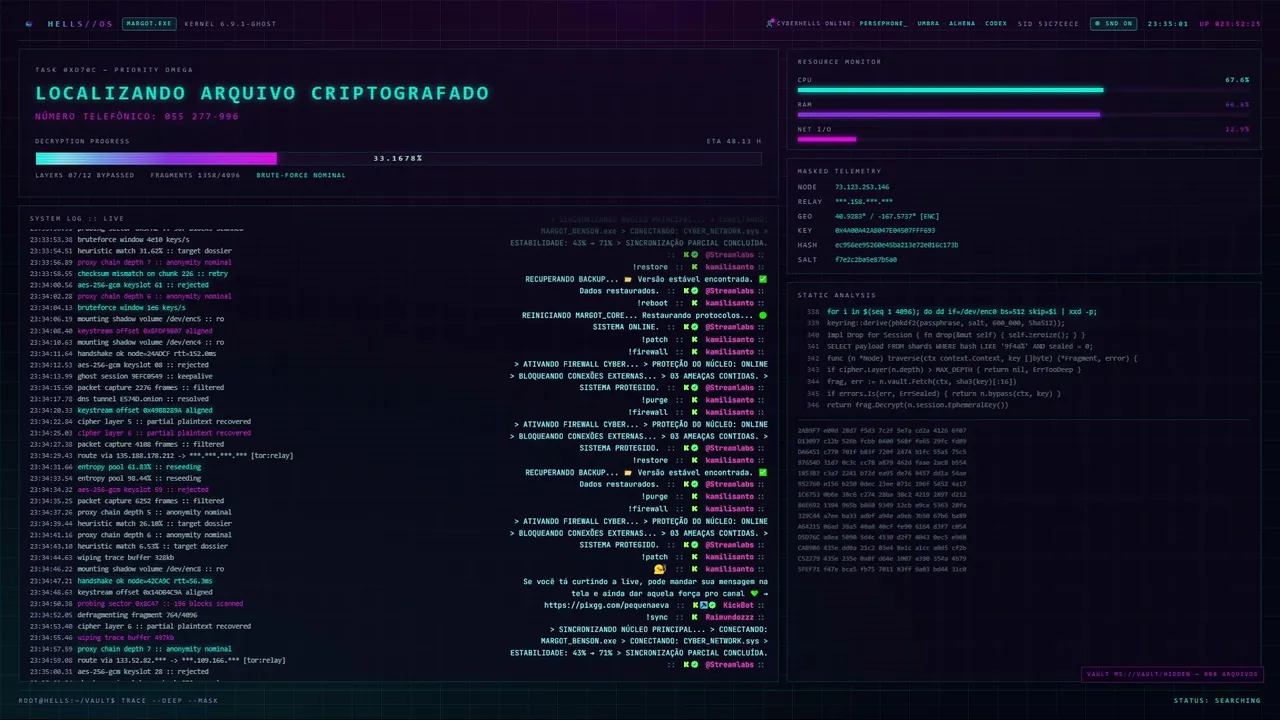Screen dimensions: 1280x720
Task: Click the 33.1678% progress value
Action: coord(398,158)
